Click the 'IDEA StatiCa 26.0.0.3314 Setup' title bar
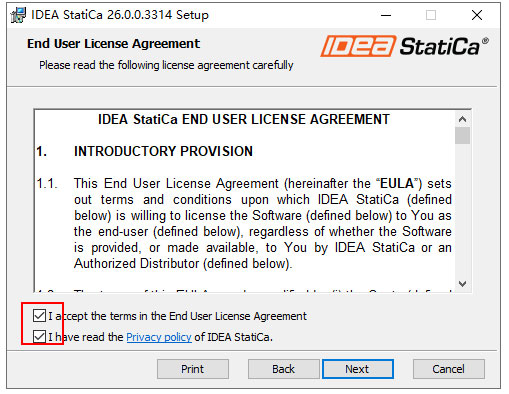The width and height of the screenshot is (509, 394). pyautogui.click(x=120, y=15)
